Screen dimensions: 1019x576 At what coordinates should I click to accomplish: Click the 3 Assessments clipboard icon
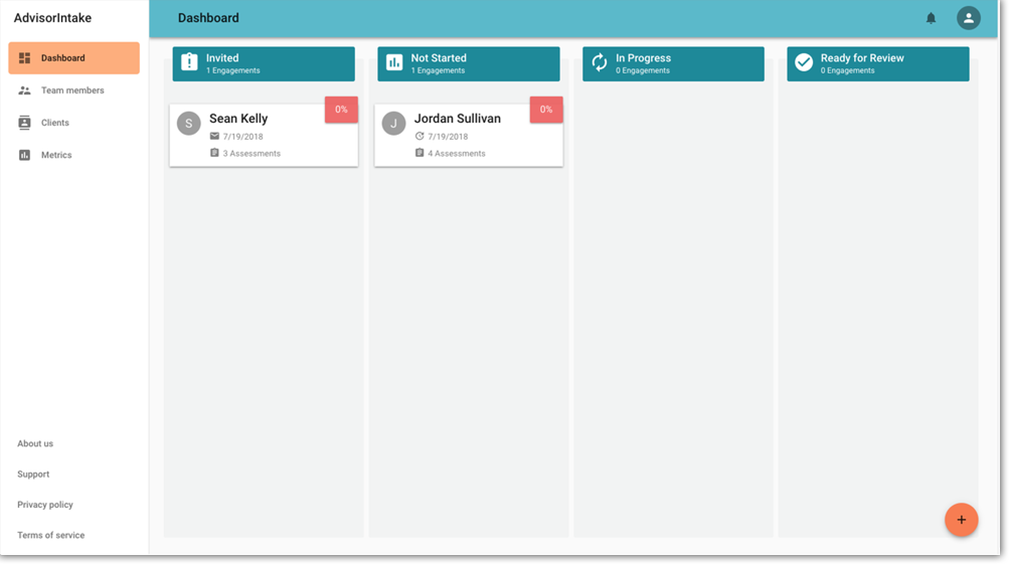(x=214, y=153)
